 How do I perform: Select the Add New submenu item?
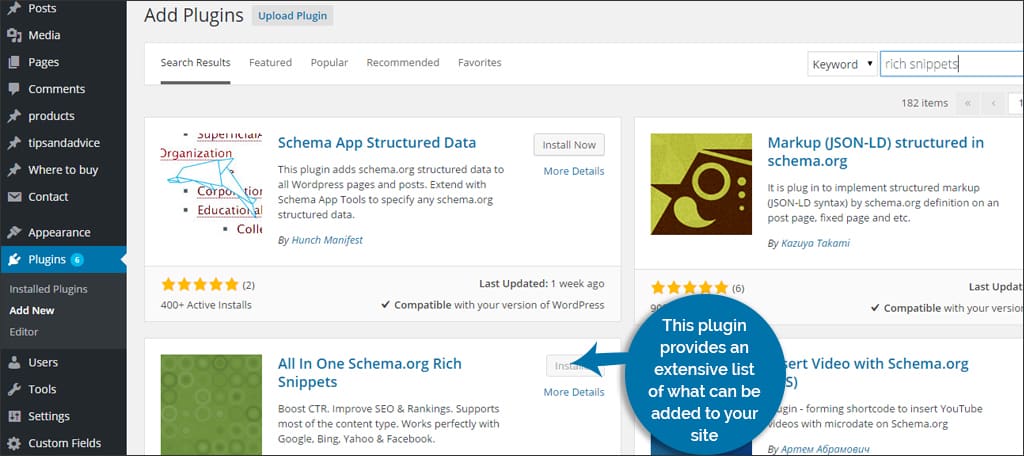point(32,310)
